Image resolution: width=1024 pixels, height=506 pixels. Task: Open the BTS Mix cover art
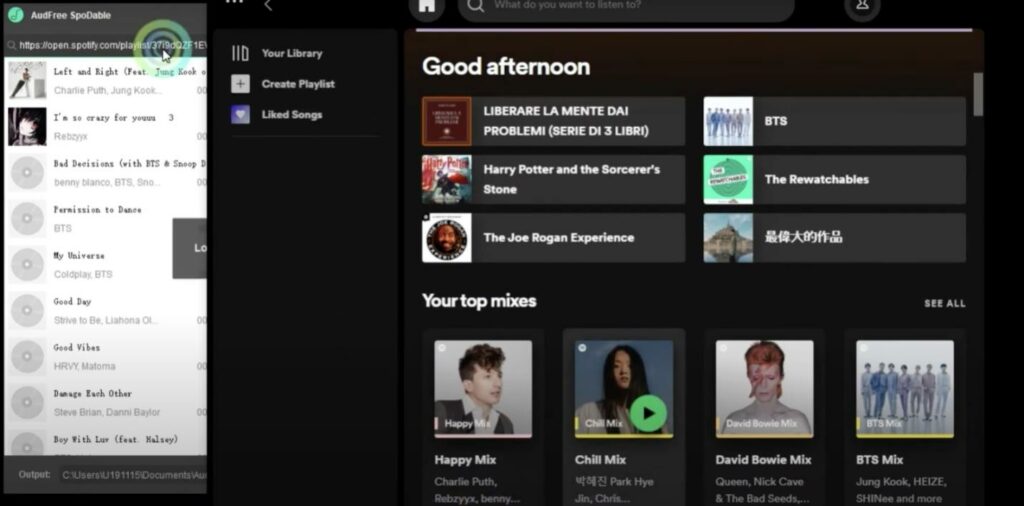click(904, 388)
